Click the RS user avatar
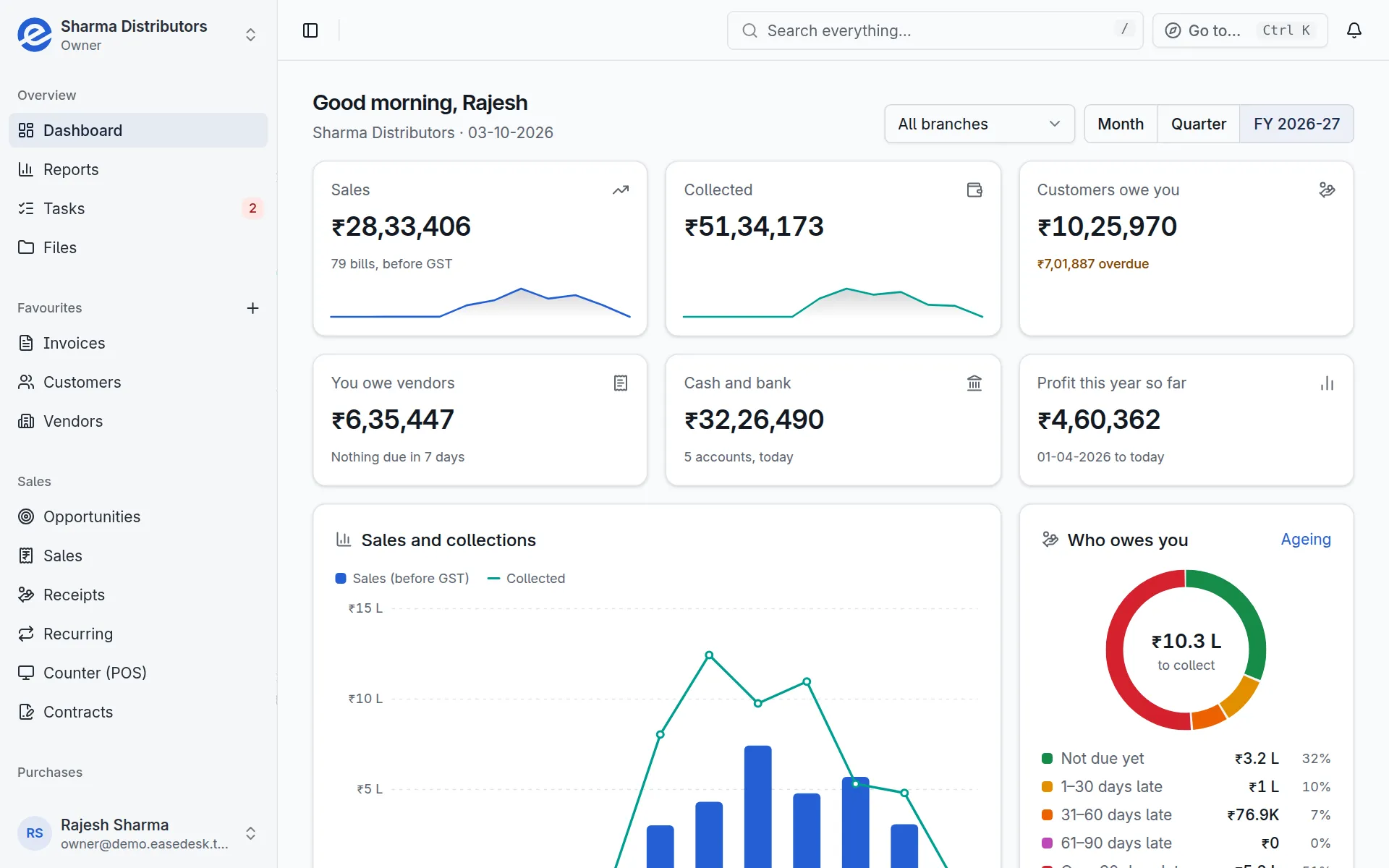Viewport: 1389px width, 868px height. pyautogui.click(x=35, y=833)
